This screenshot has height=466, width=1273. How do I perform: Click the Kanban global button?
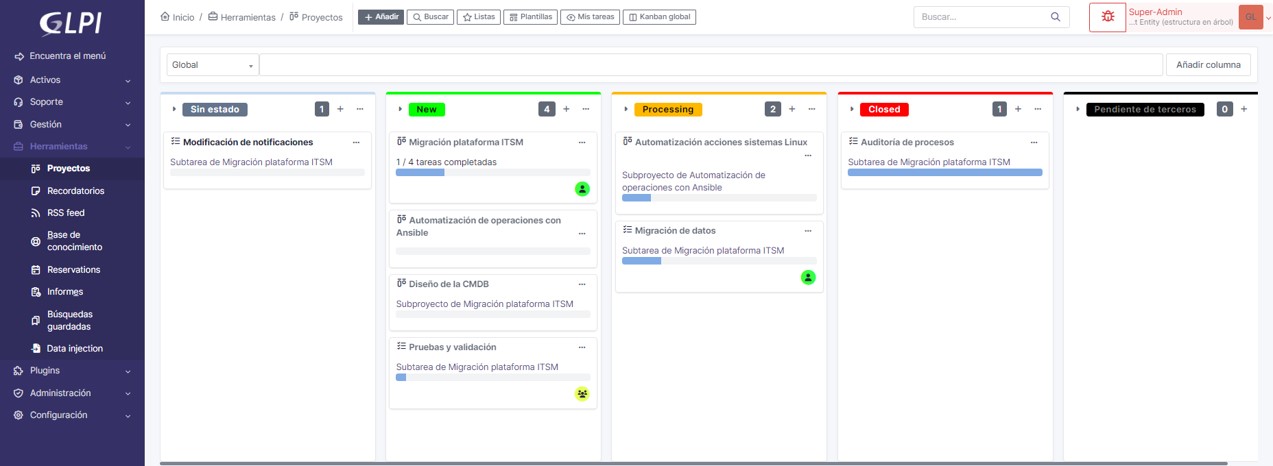click(x=659, y=17)
